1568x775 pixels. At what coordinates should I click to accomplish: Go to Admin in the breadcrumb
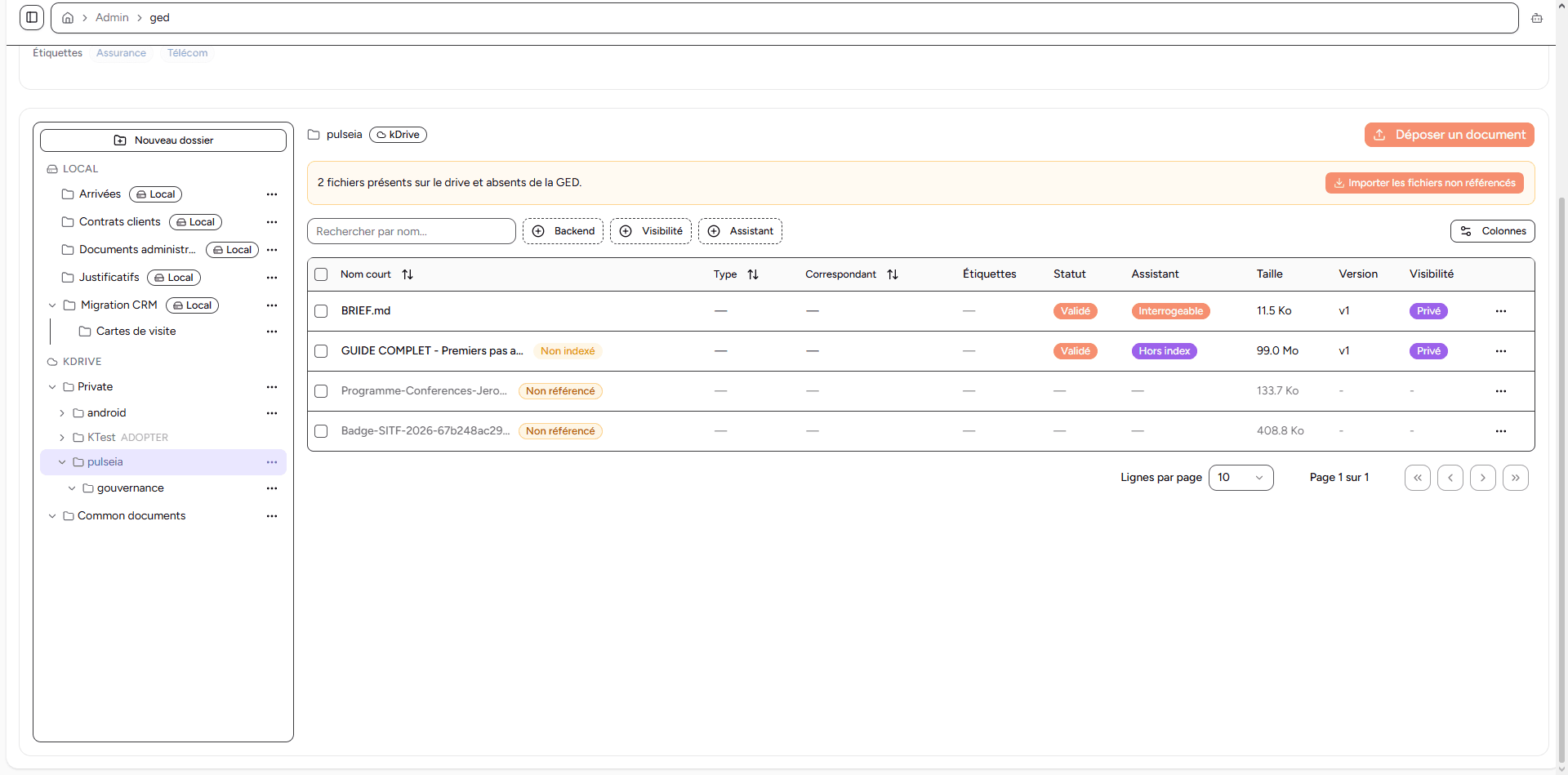click(112, 18)
